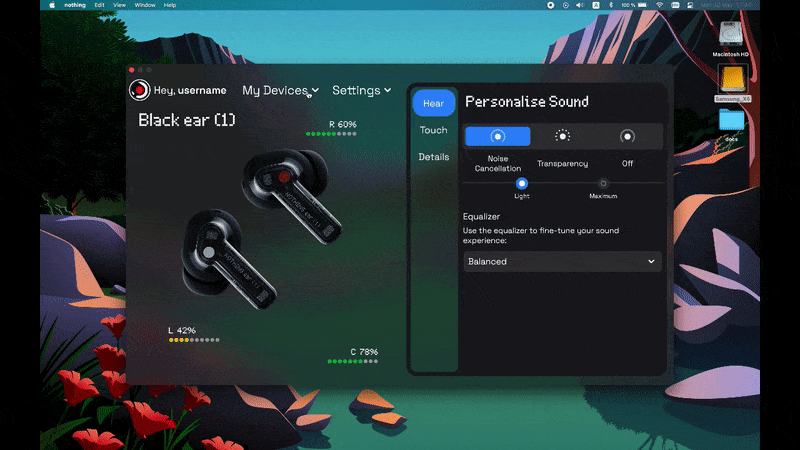Open the Apple menu
Viewport: 800px width, 450px height.
[x=52, y=5]
